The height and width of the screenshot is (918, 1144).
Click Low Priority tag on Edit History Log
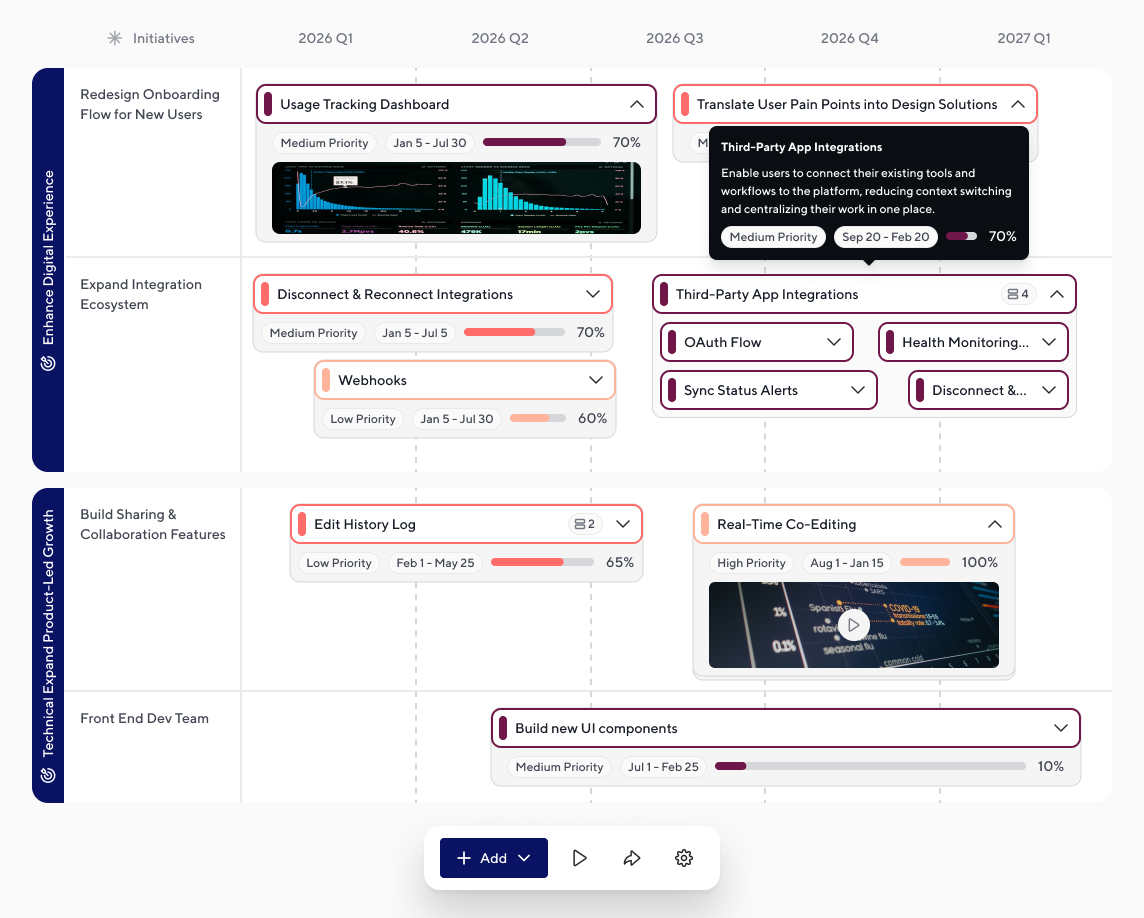click(x=339, y=563)
